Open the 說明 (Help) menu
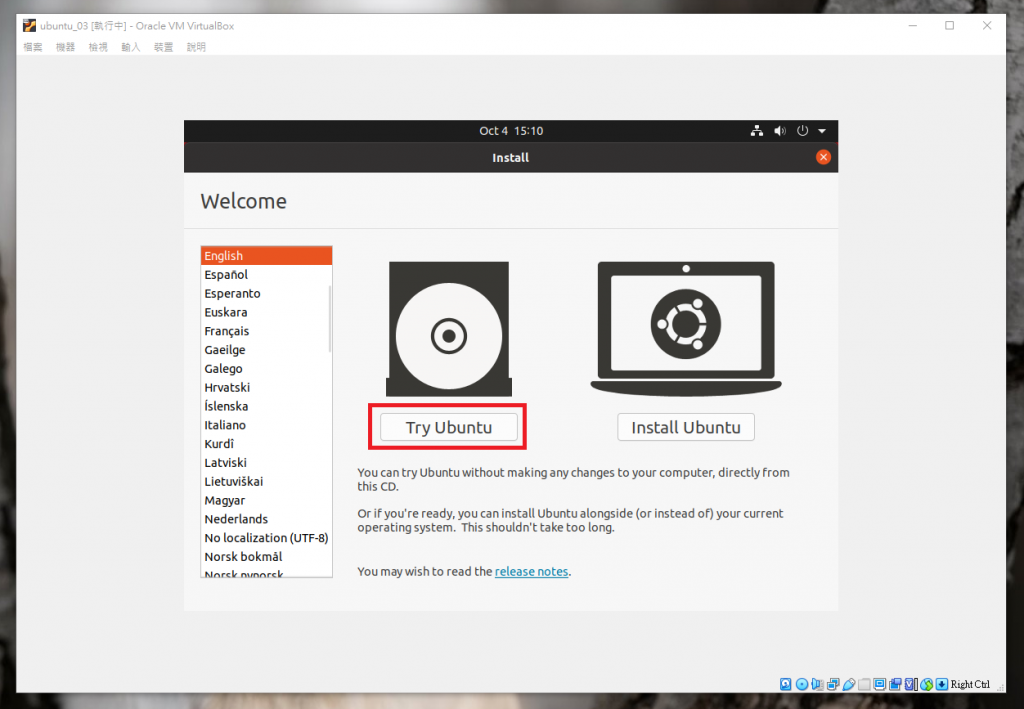The image size is (1024, 709). click(196, 47)
